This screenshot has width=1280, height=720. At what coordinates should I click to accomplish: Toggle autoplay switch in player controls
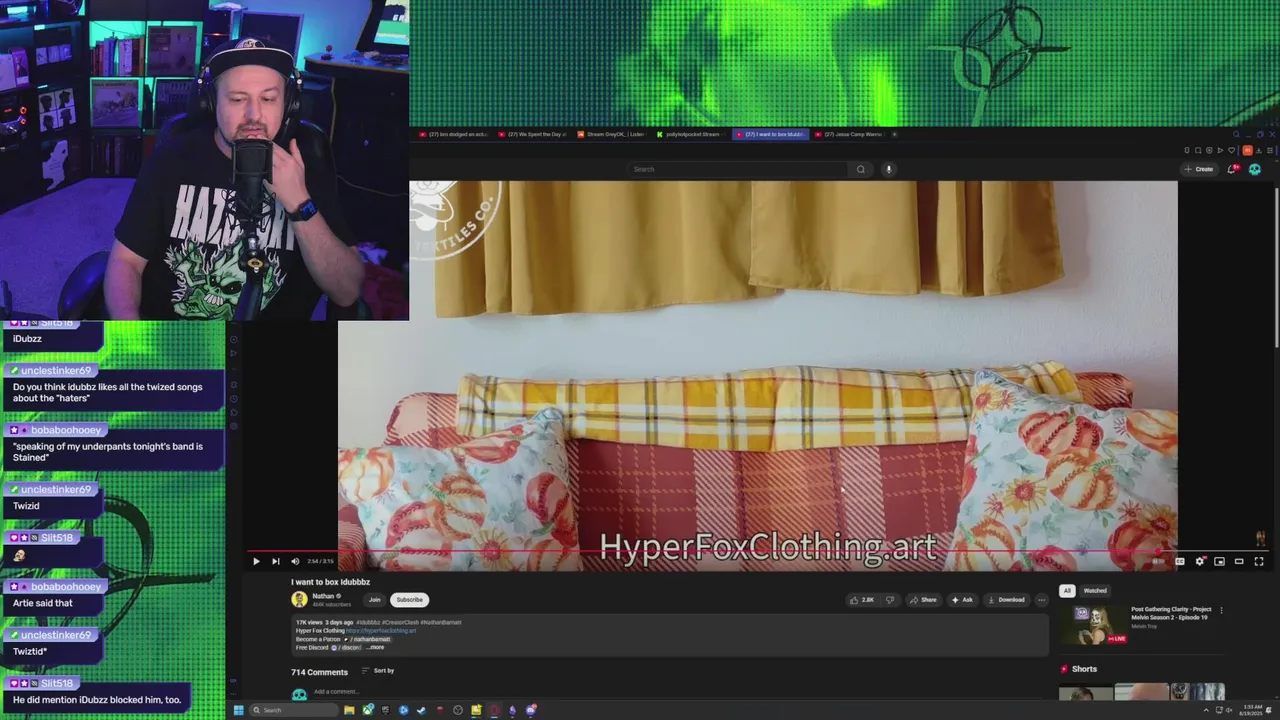click(x=1158, y=561)
